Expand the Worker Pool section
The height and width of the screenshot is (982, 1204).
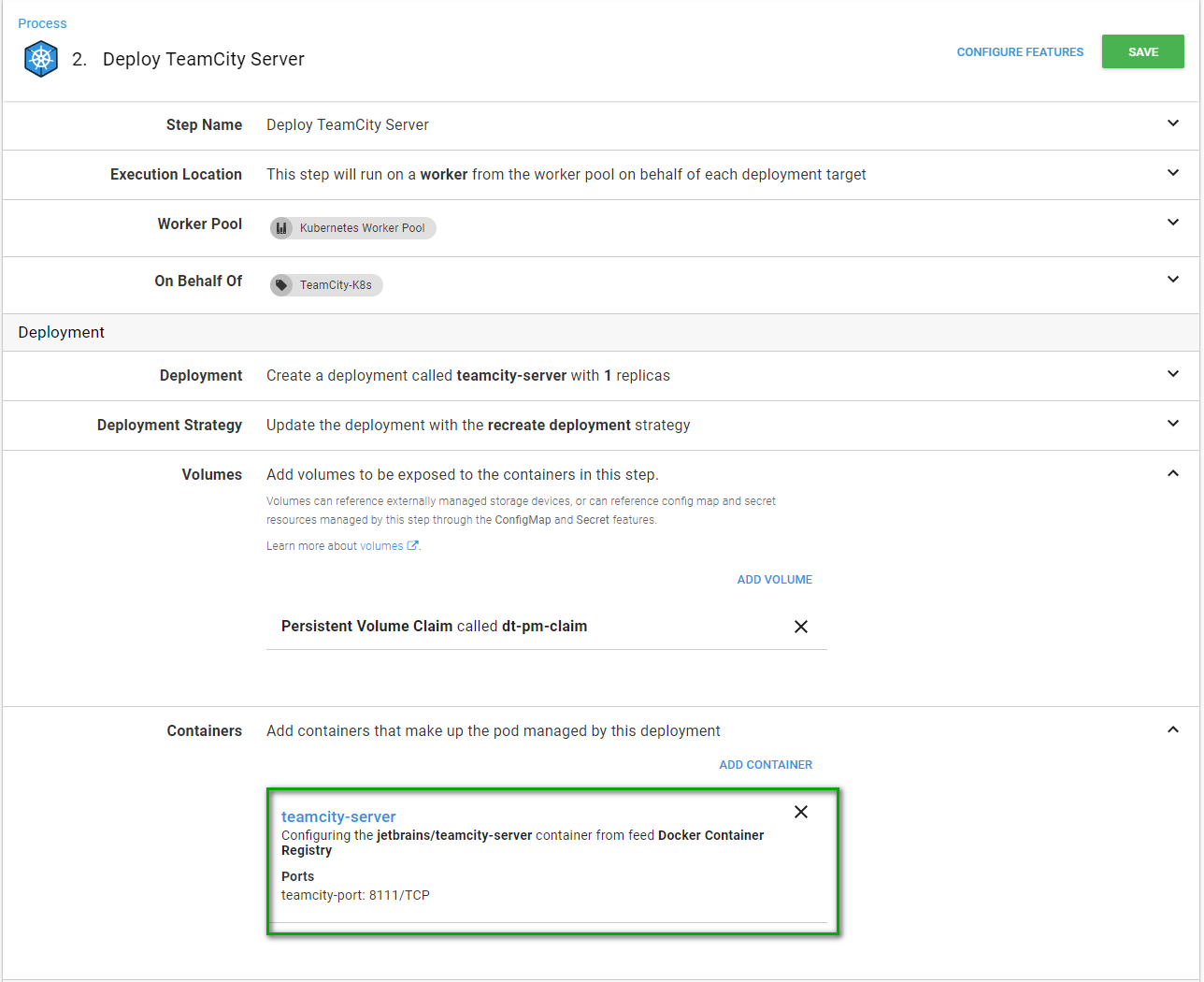[1173, 223]
